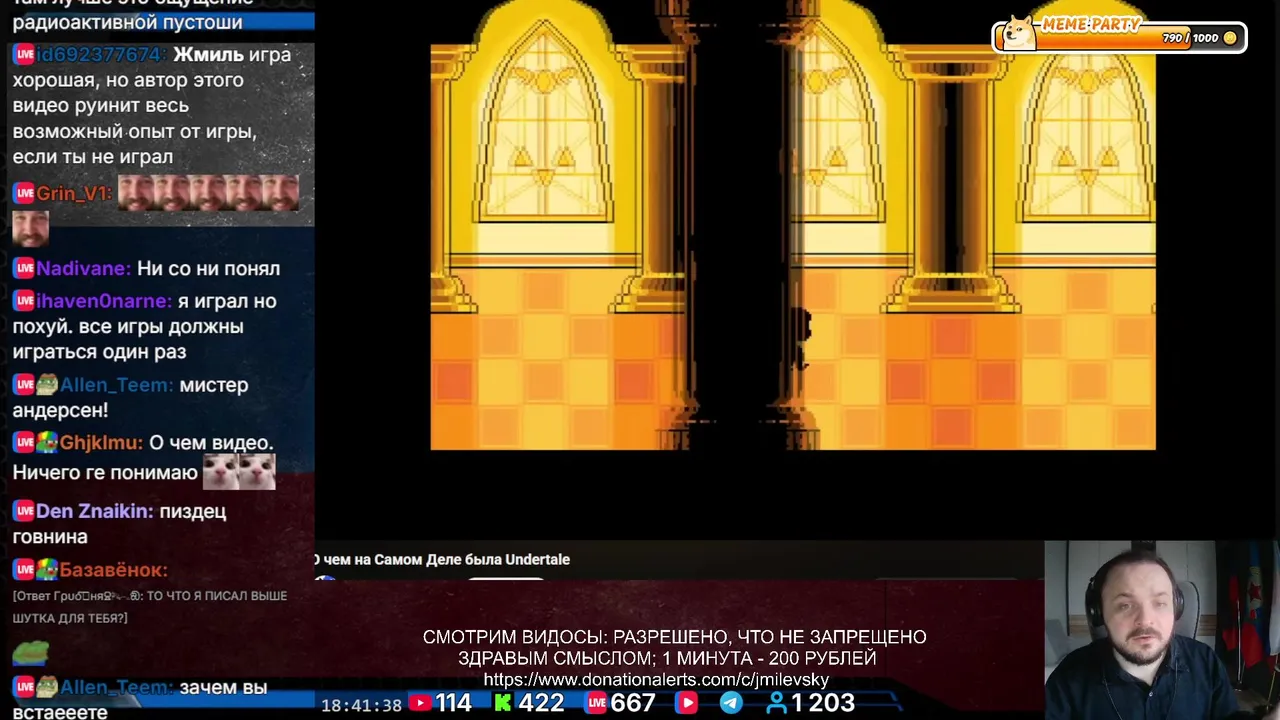Click the single face emote below Grin_V1
Screen dimensions: 1280x720
[30, 228]
